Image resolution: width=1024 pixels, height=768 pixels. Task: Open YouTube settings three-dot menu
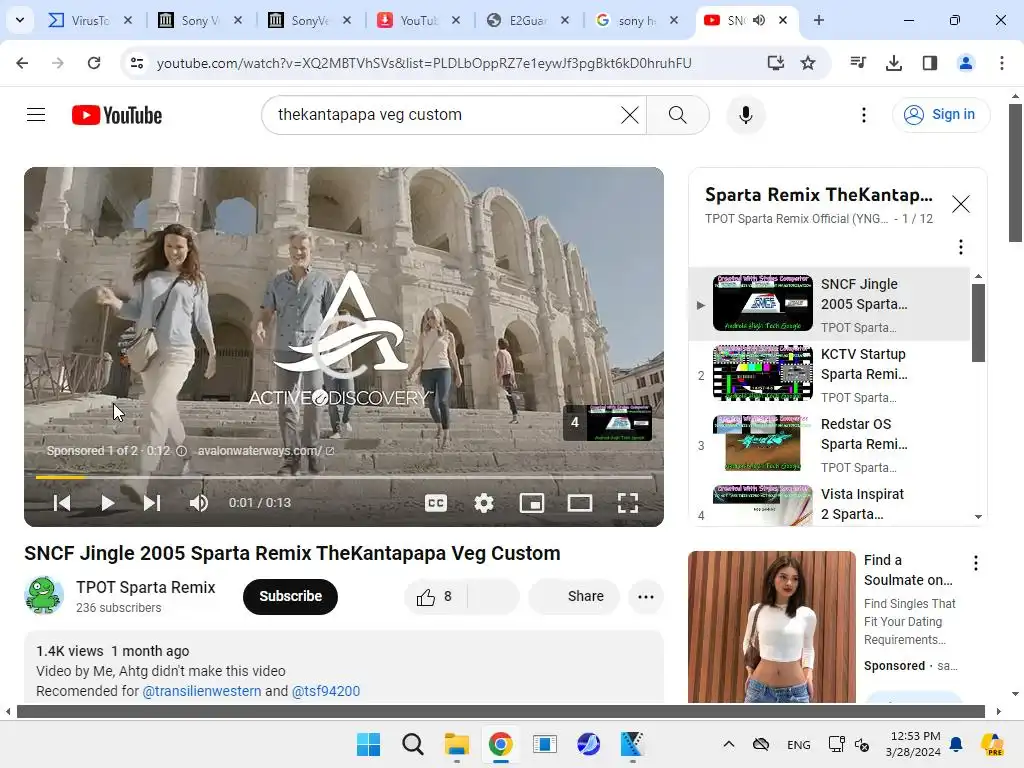pyautogui.click(x=864, y=115)
